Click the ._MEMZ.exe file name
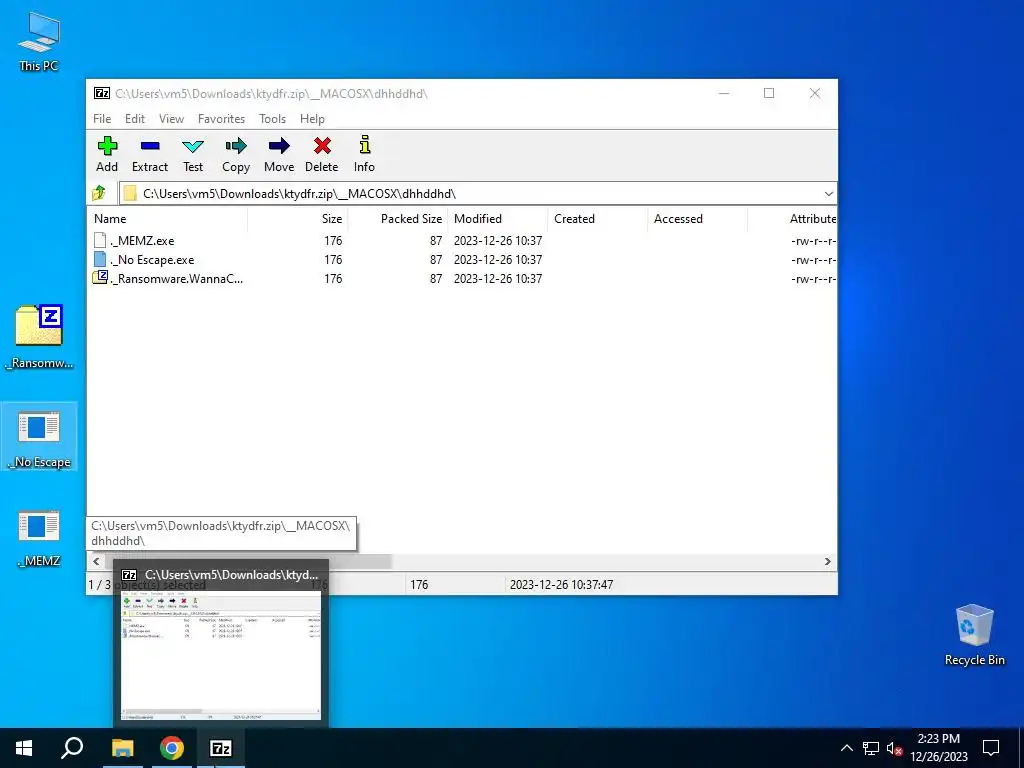Image resolution: width=1024 pixels, height=768 pixels. (142, 240)
